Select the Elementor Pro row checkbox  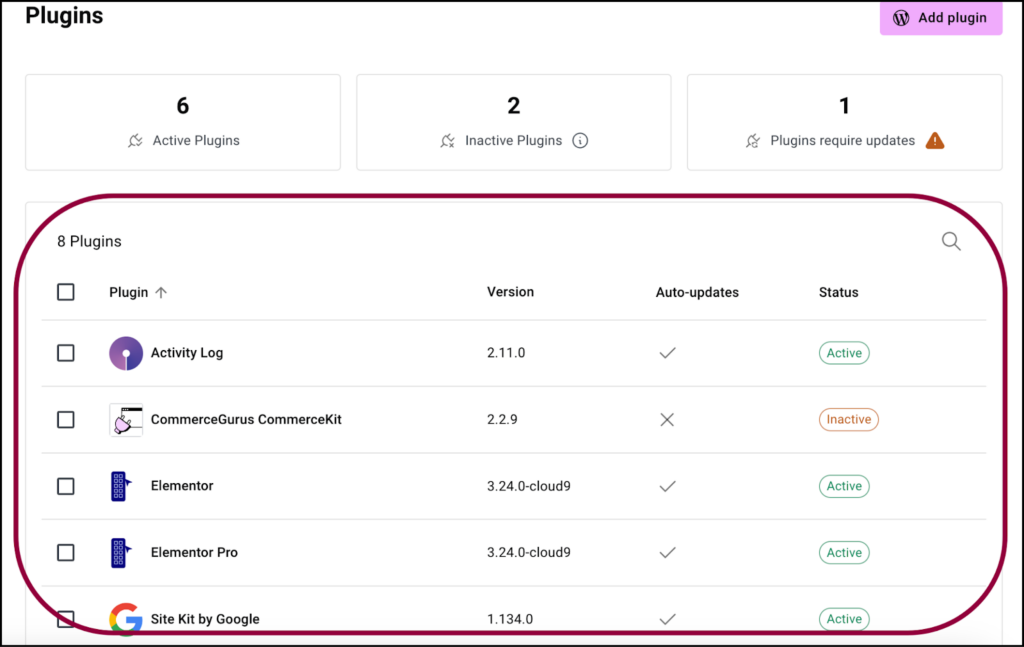point(66,553)
